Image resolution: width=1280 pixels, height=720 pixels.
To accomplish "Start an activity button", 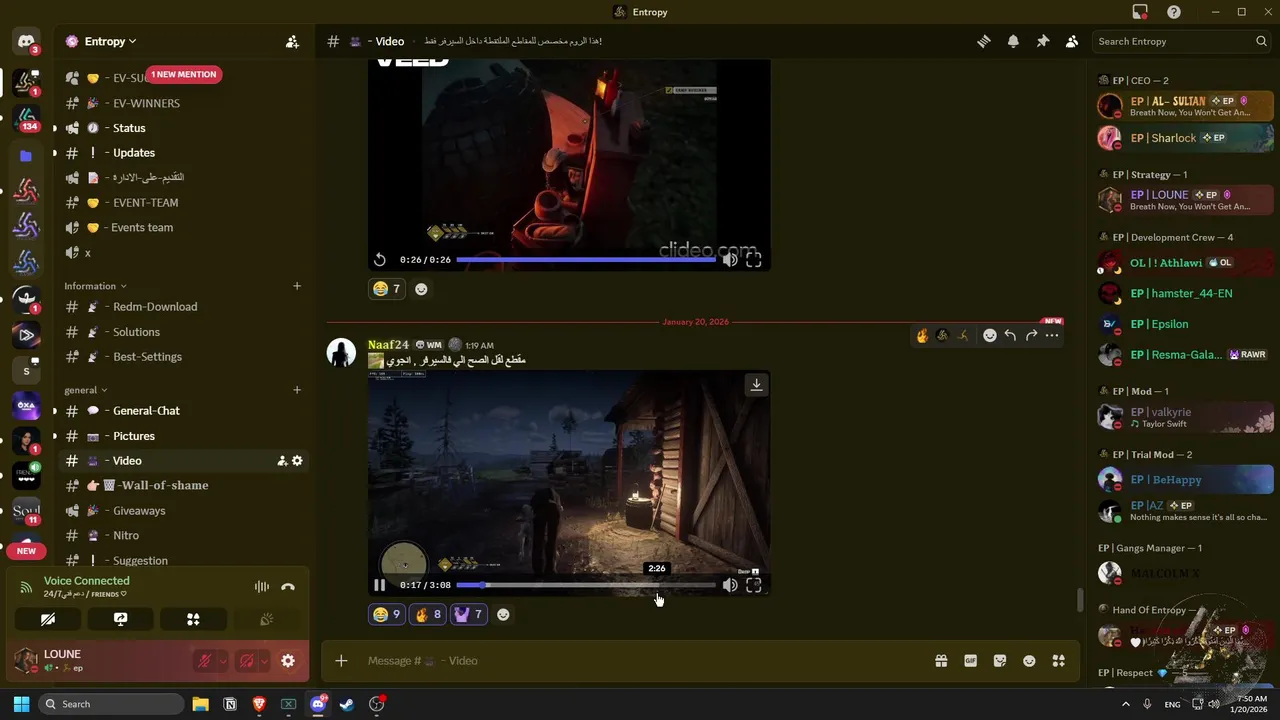I will (x=193, y=620).
